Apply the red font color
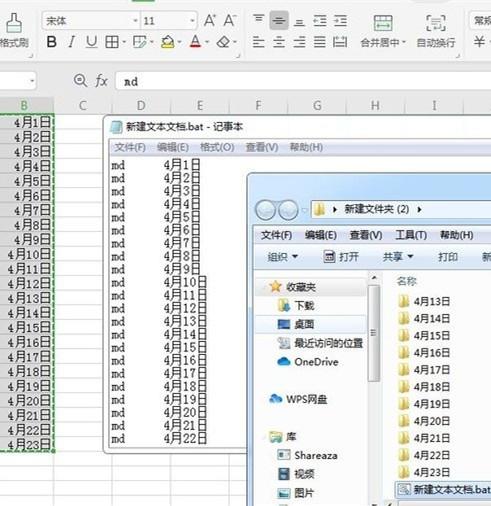The width and height of the screenshot is (491, 506). pos(196,42)
